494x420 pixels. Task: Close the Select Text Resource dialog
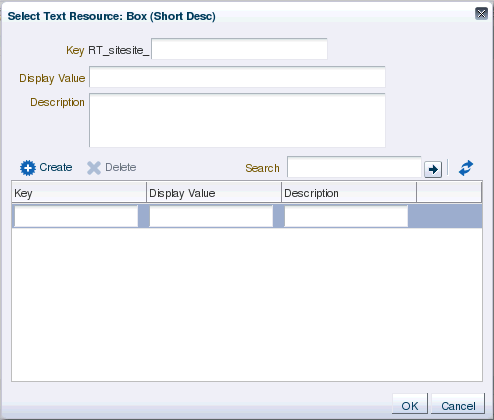pyautogui.click(x=481, y=14)
